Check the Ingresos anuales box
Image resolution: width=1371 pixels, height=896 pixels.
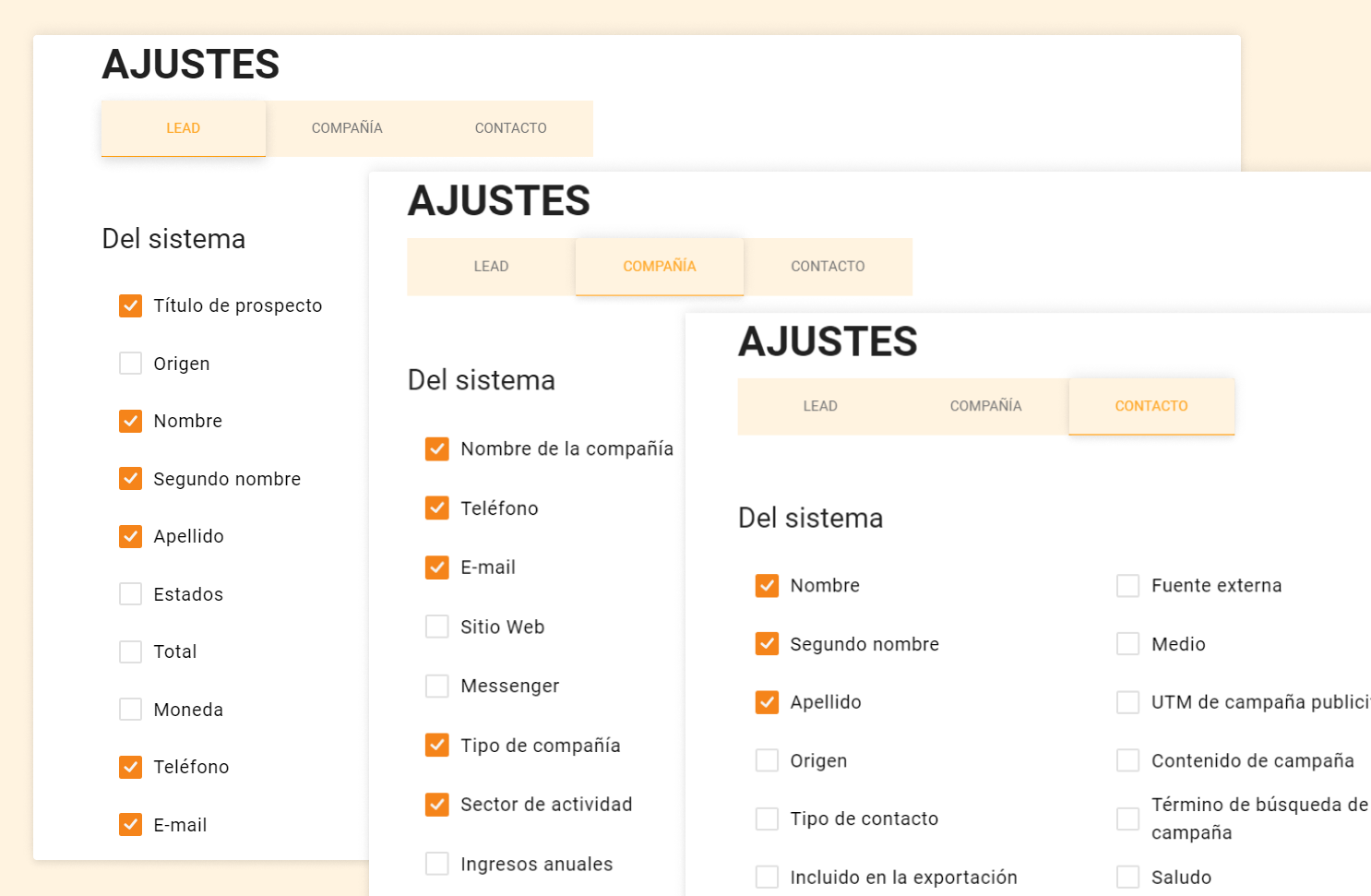point(436,865)
